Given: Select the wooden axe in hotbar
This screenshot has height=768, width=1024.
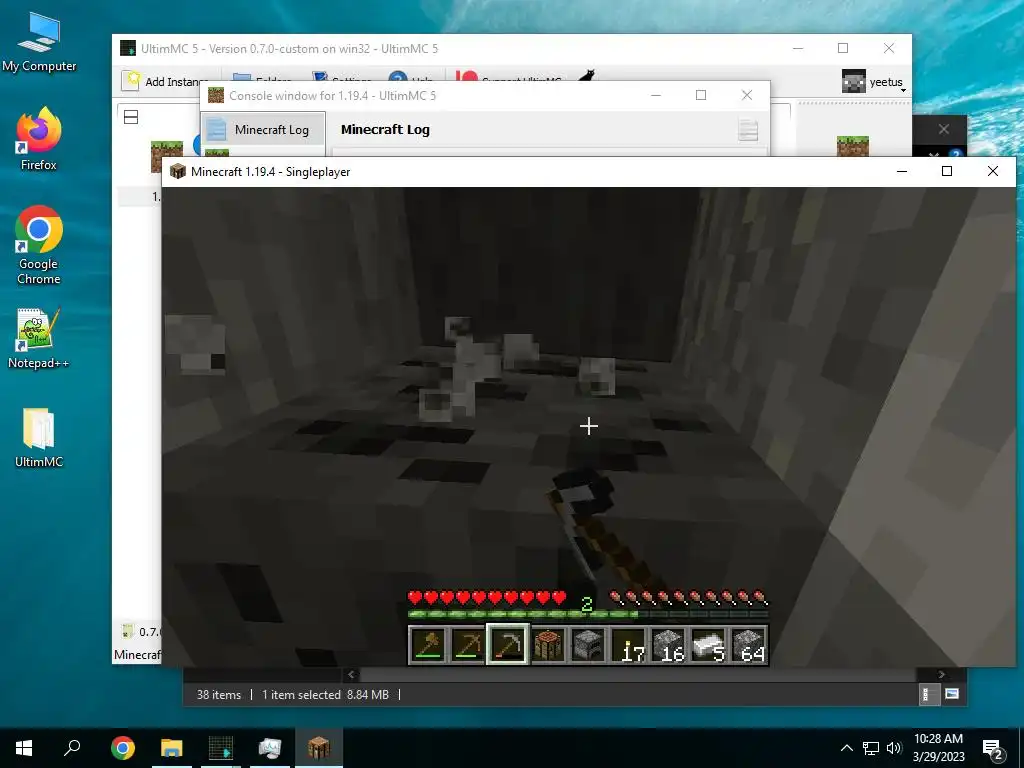Looking at the screenshot, I should coord(428,645).
